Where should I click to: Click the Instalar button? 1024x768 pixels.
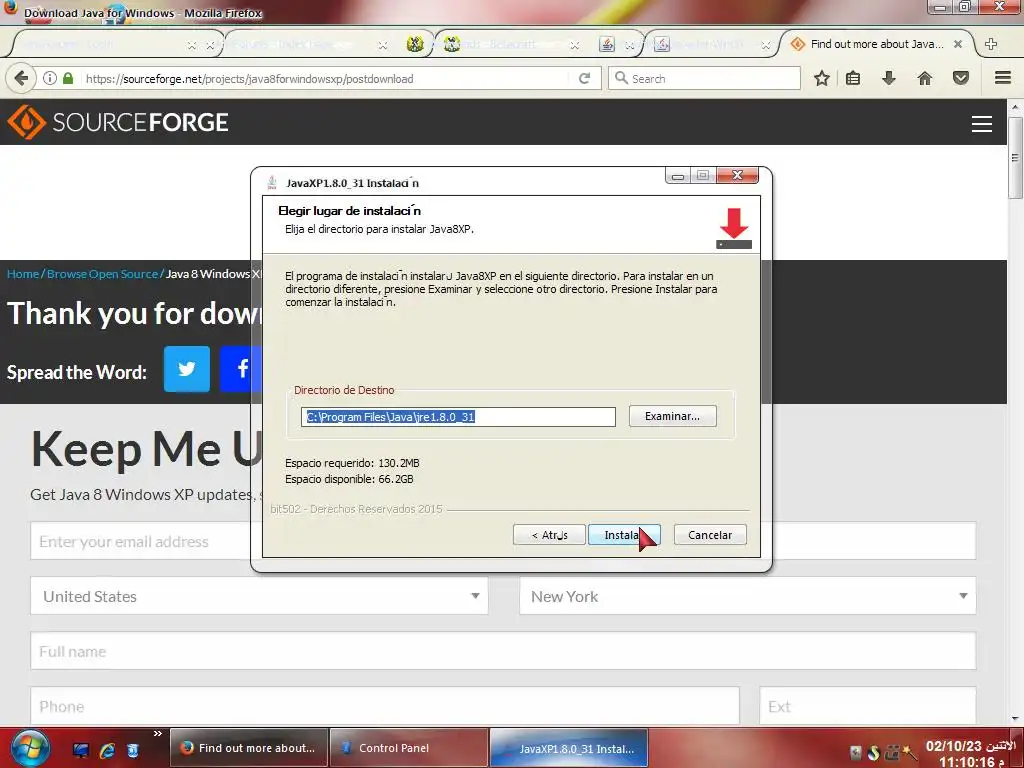point(624,535)
